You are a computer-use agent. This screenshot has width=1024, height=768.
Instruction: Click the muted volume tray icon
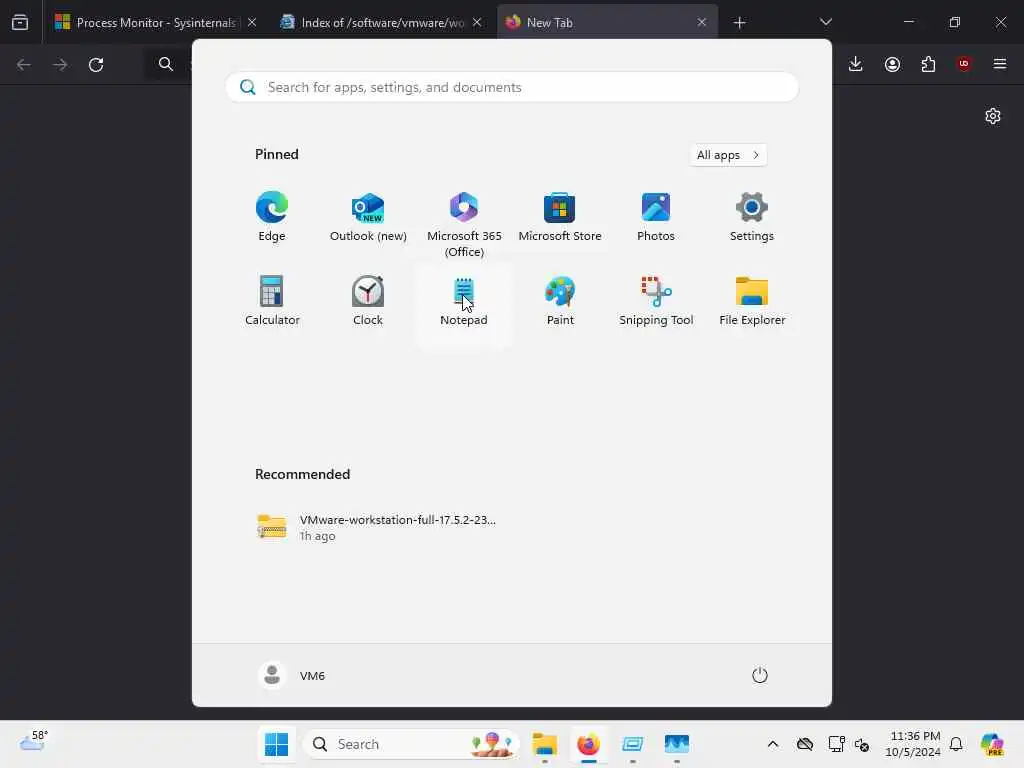(x=862, y=744)
